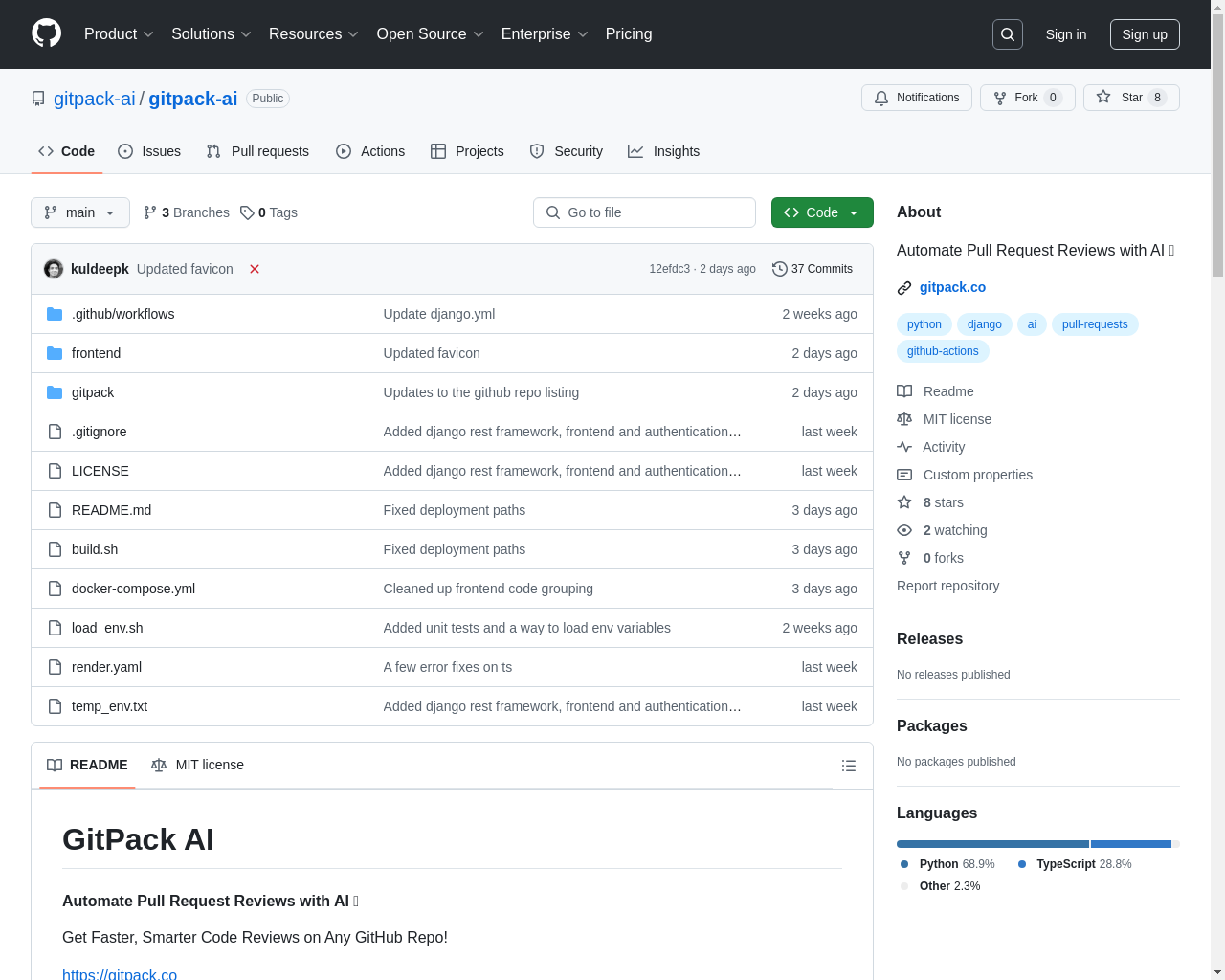Open the main branch selector dropdown
The image size is (1225, 980).
pos(80,212)
